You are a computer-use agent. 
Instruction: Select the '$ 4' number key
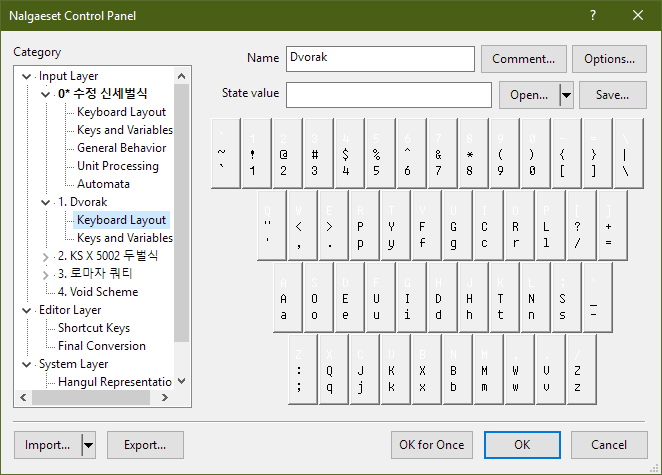pos(345,153)
